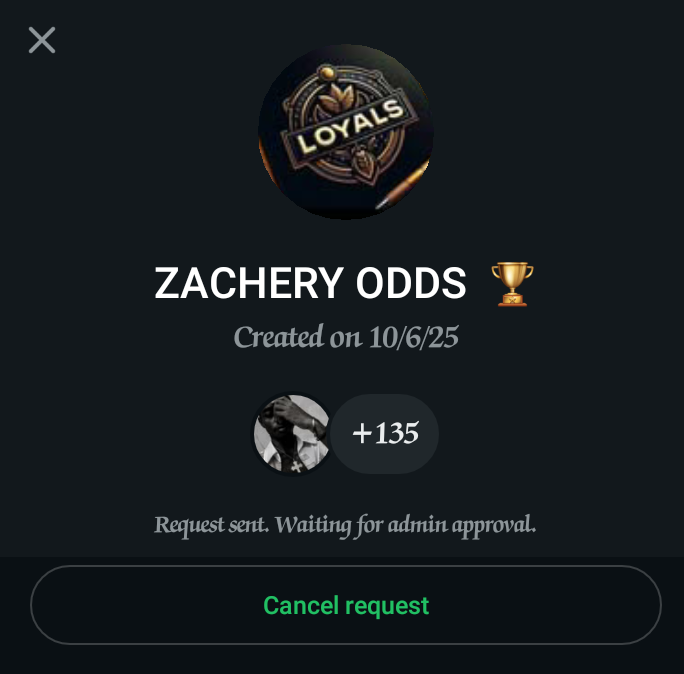
Task: Click the gold ball atop the logo
Action: click(x=326, y=72)
